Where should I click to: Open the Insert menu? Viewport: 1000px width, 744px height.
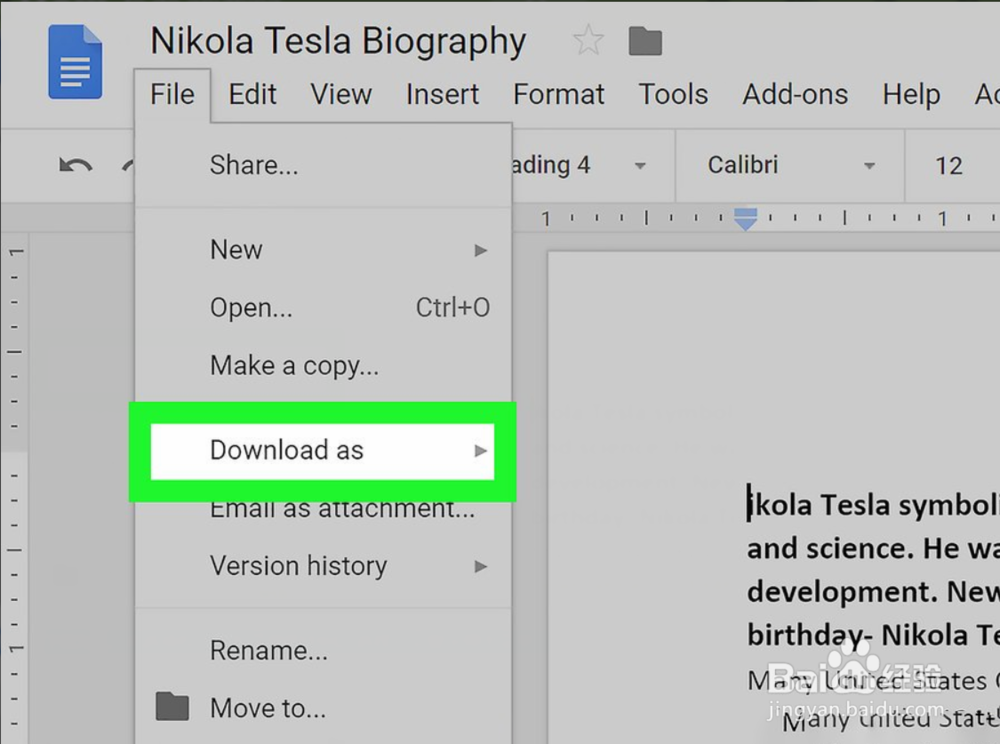click(x=443, y=94)
